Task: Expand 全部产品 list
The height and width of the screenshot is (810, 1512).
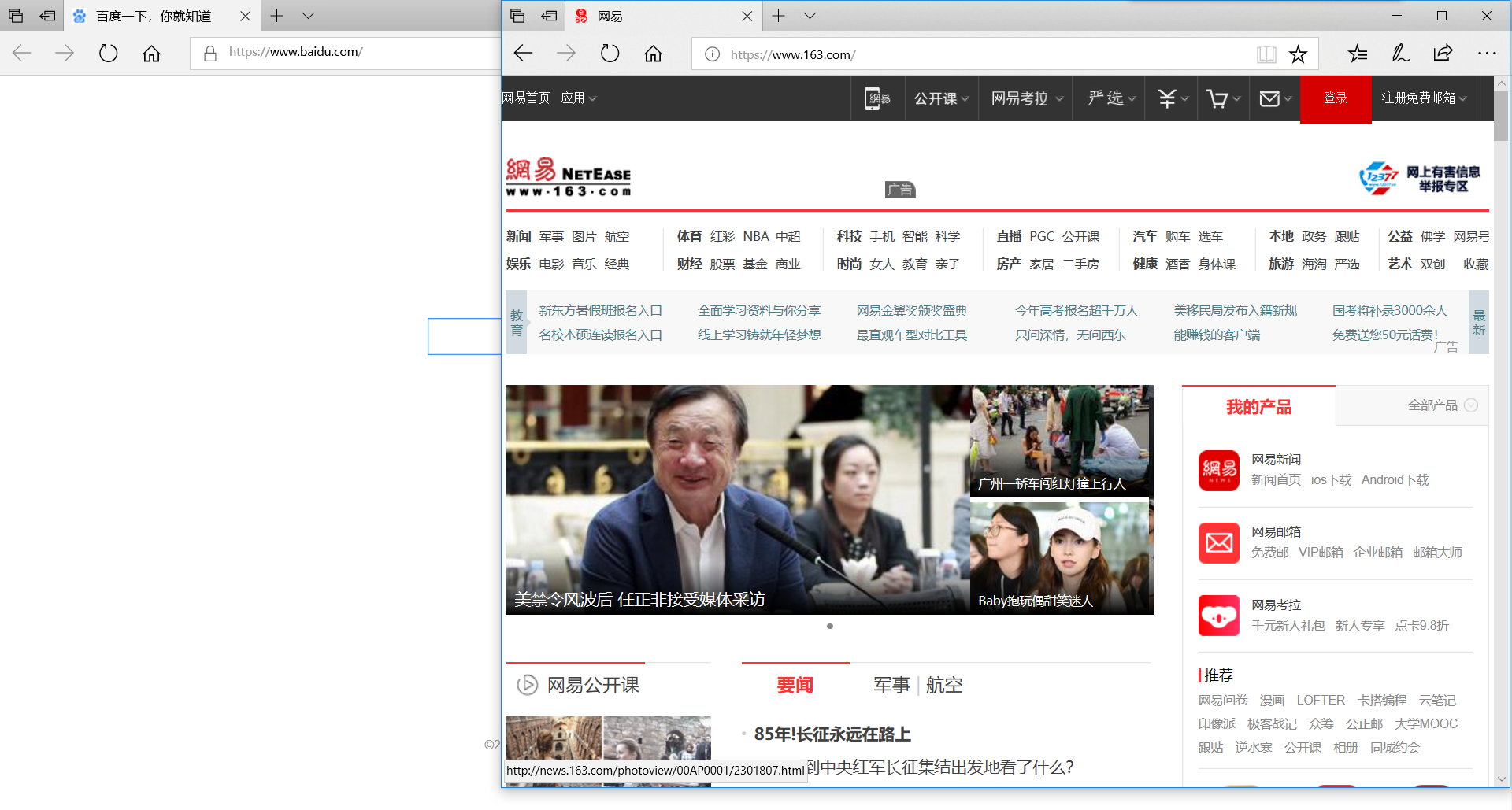Action: pyautogui.click(x=1443, y=405)
